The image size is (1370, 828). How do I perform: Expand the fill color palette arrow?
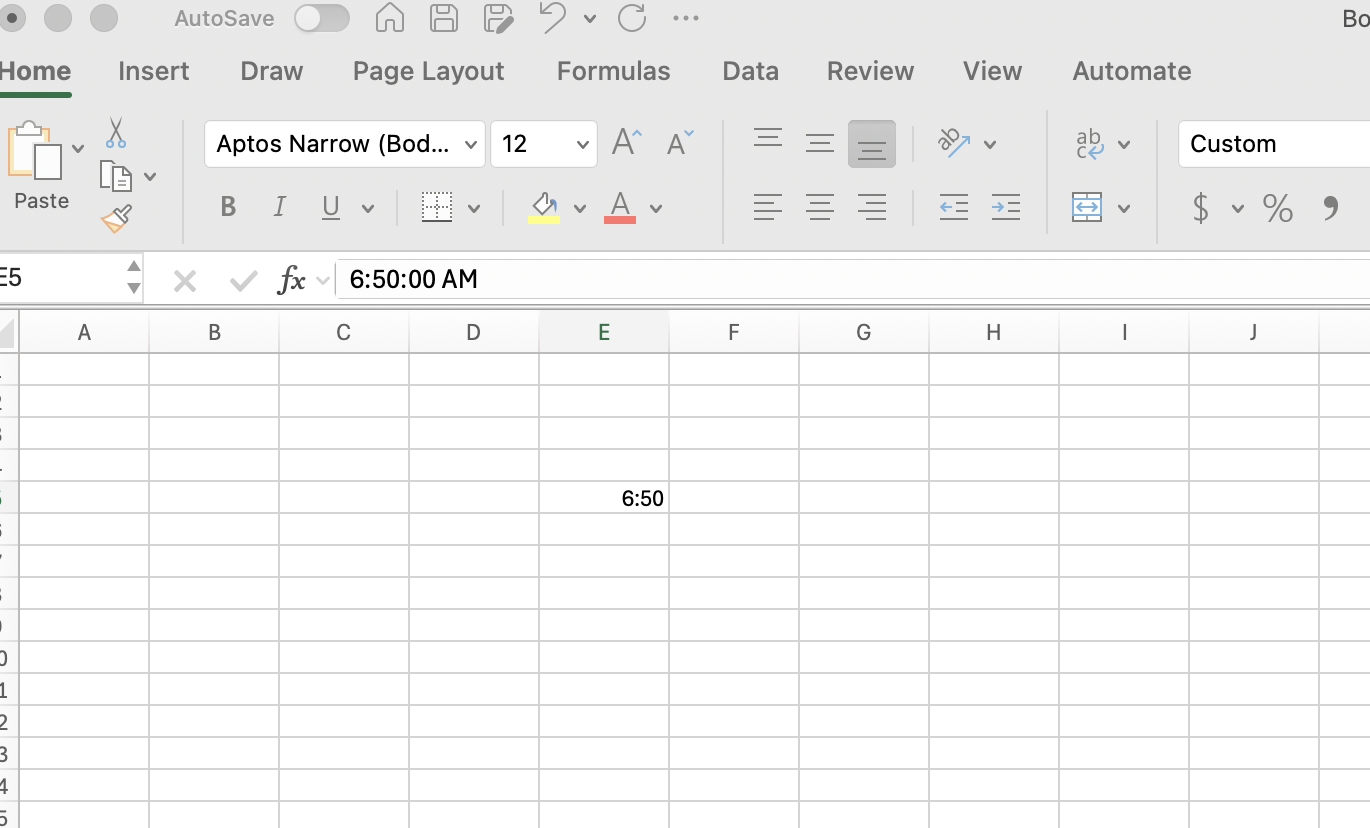(580, 209)
